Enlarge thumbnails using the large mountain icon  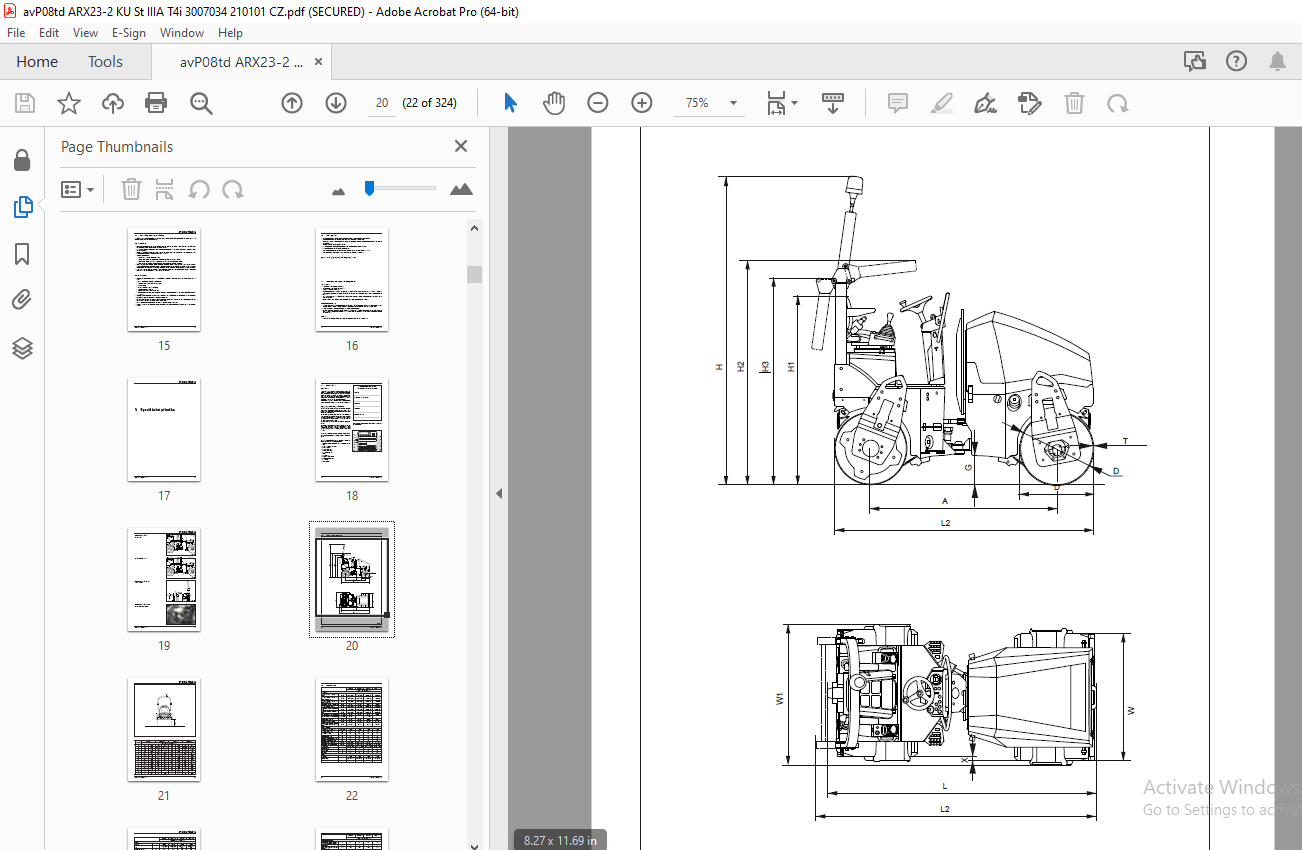point(461,188)
